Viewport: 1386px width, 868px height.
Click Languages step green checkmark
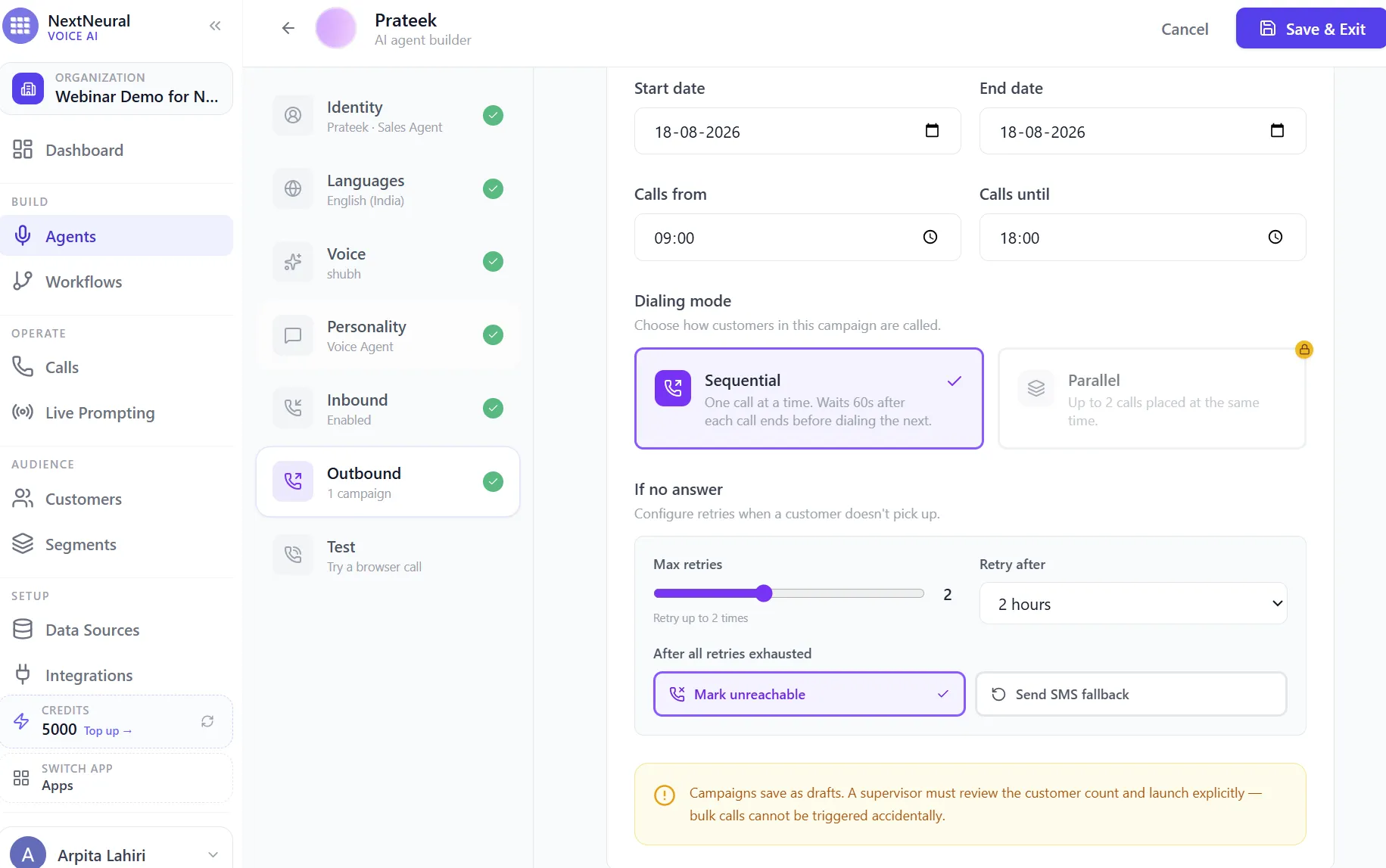click(493, 188)
